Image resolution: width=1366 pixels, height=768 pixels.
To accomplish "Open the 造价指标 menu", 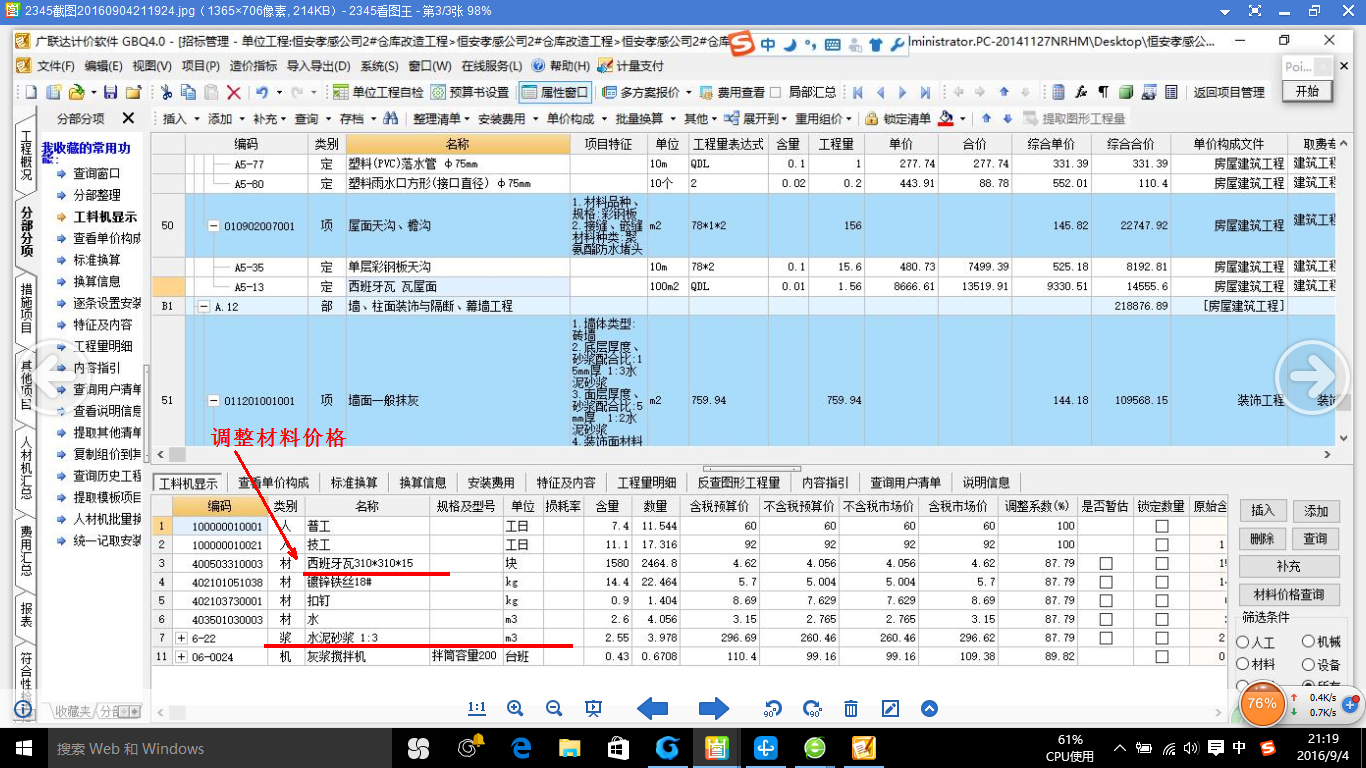I will click(252, 66).
